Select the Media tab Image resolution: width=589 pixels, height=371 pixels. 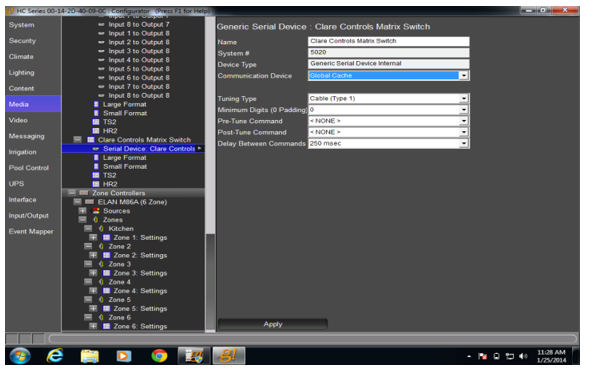click(33, 104)
